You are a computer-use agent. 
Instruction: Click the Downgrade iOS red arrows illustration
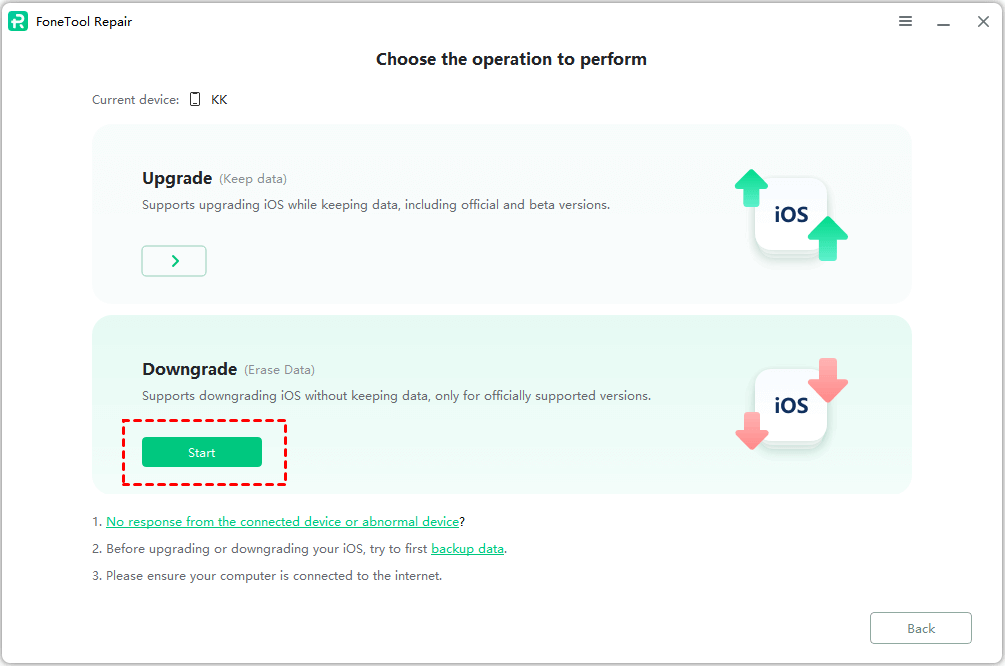[x=791, y=404]
